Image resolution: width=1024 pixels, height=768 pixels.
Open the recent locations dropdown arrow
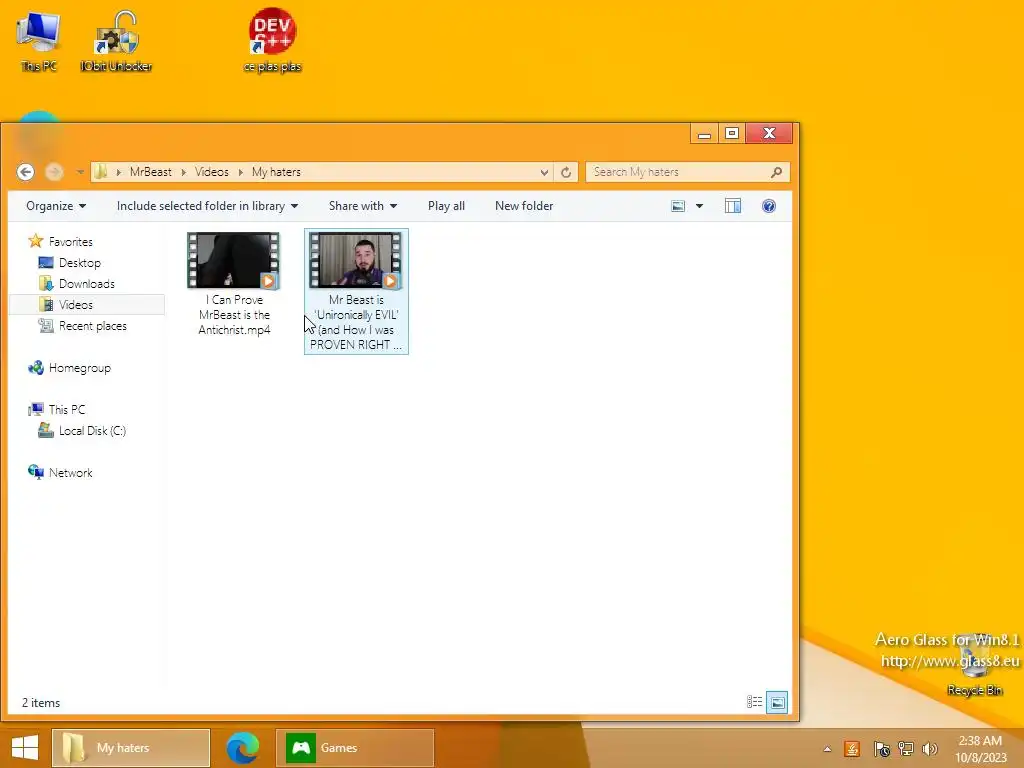click(80, 172)
